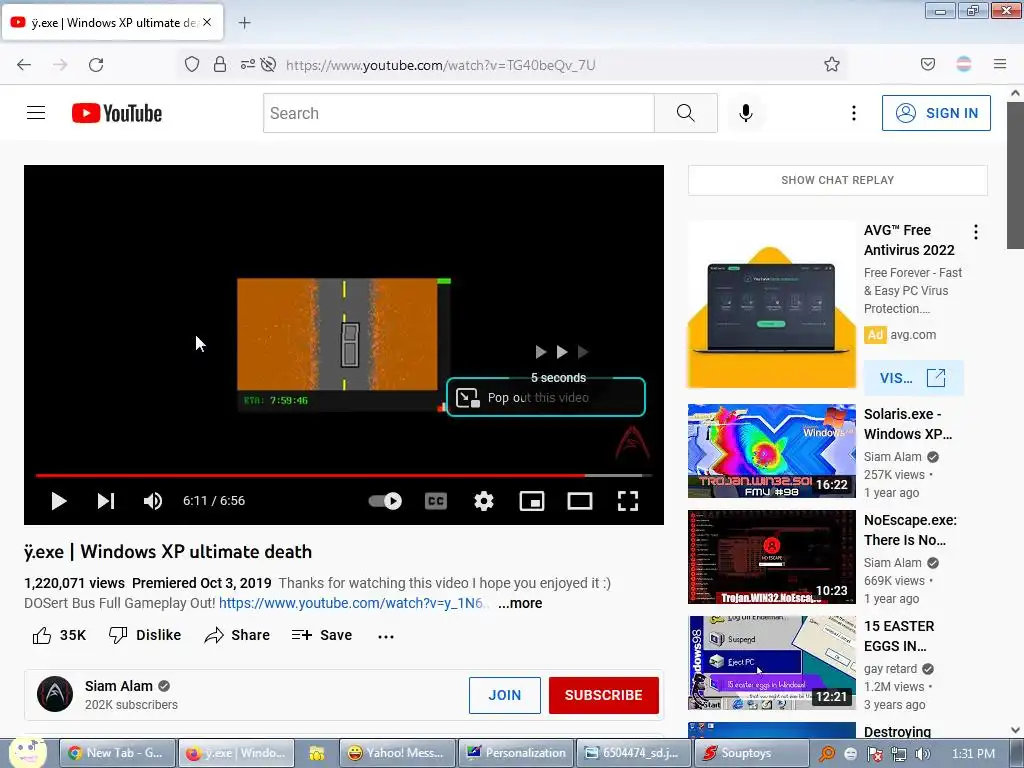Toggle closed captions CC

click(x=436, y=501)
